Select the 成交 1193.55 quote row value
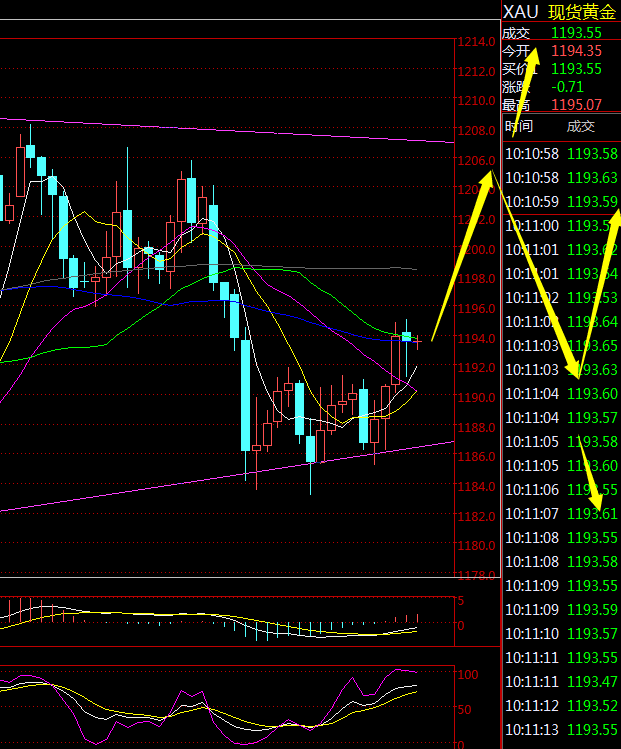 click(576, 33)
